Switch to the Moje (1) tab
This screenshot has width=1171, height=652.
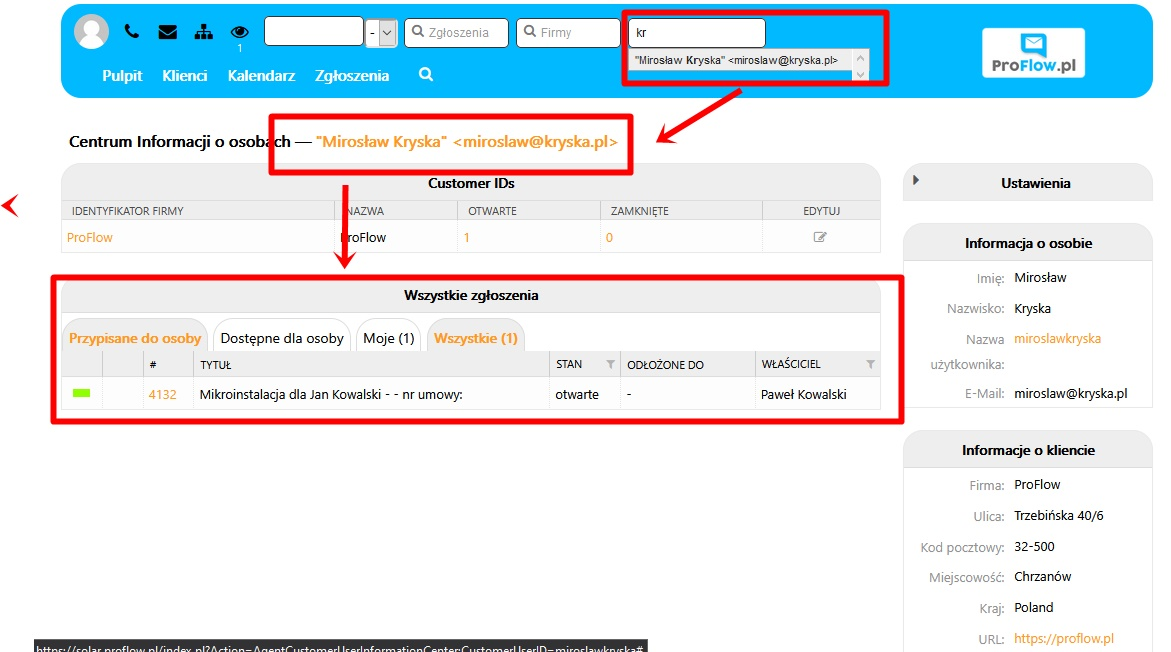(x=388, y=338)
